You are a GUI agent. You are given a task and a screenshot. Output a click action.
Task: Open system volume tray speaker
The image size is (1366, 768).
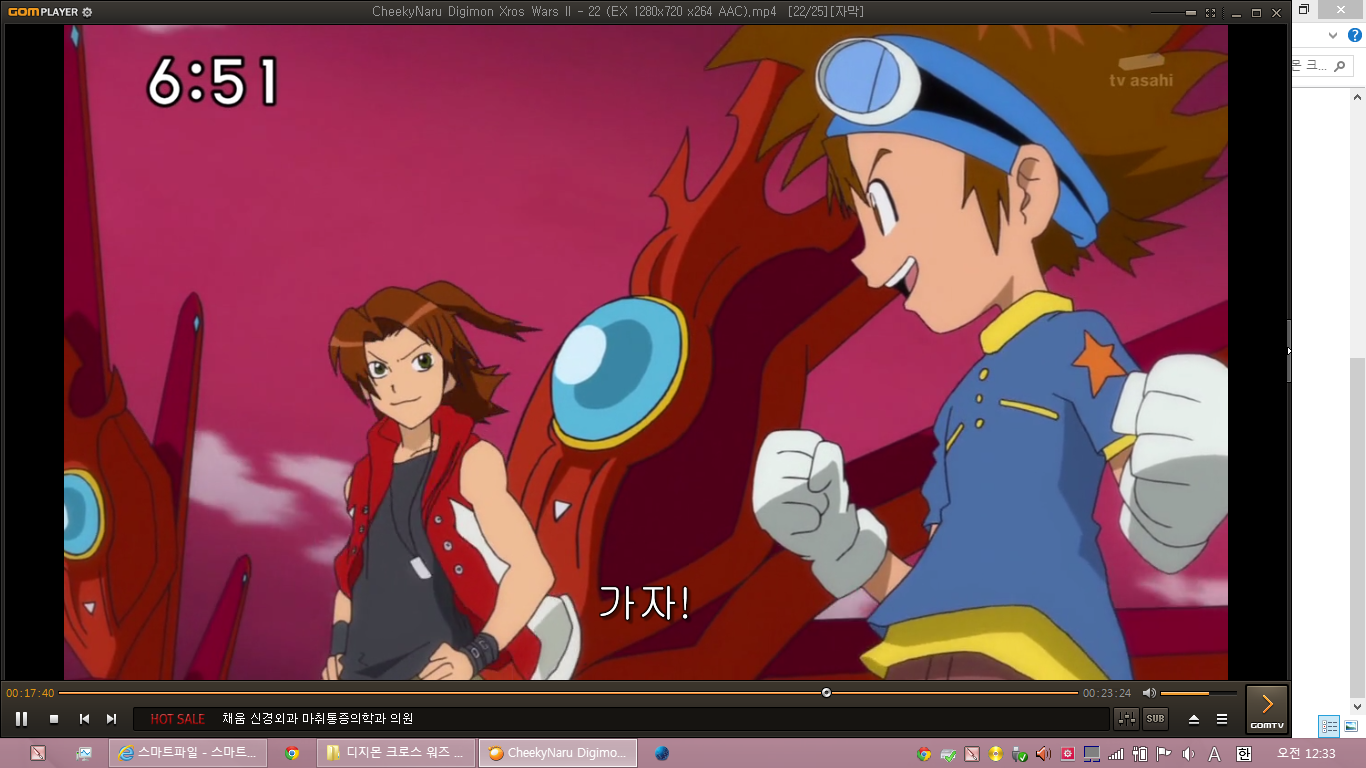(x=1188, y=754)
